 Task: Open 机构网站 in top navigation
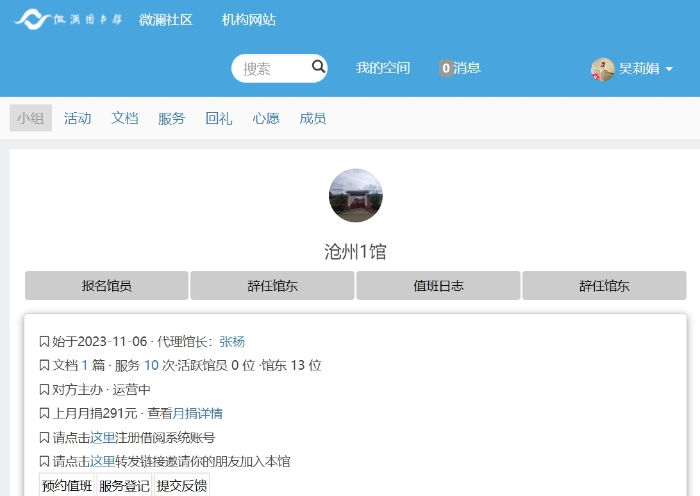point(249,20)
